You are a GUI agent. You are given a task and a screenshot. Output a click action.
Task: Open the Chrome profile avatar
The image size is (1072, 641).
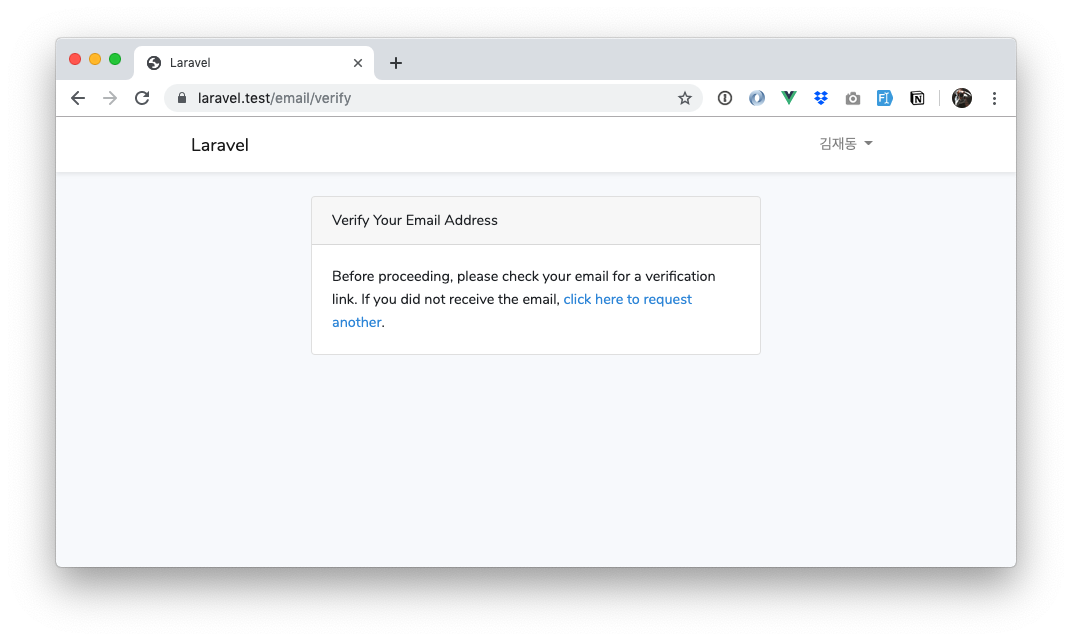pos(962,98)
